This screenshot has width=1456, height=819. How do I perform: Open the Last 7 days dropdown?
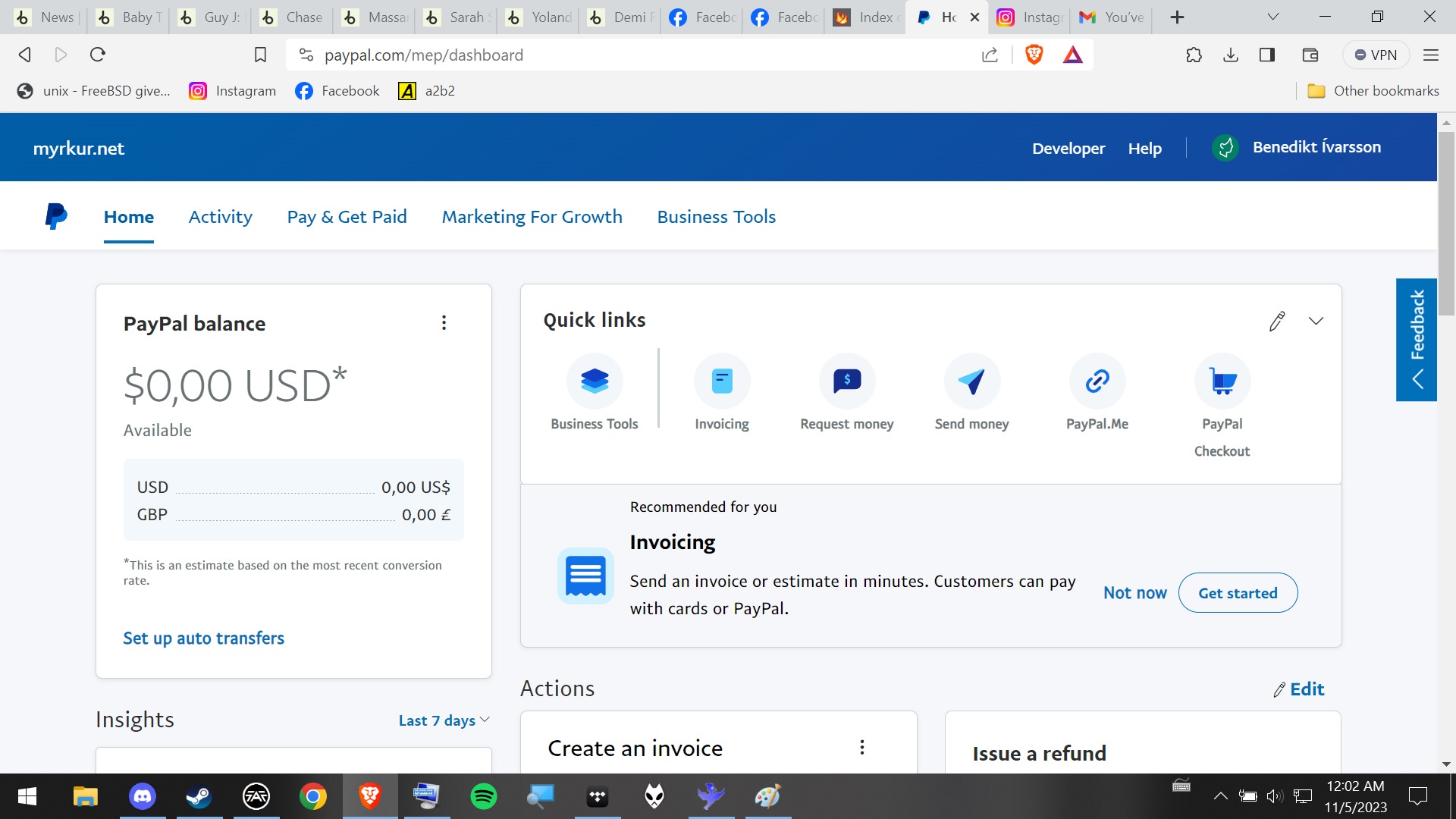tap(444, 720)
